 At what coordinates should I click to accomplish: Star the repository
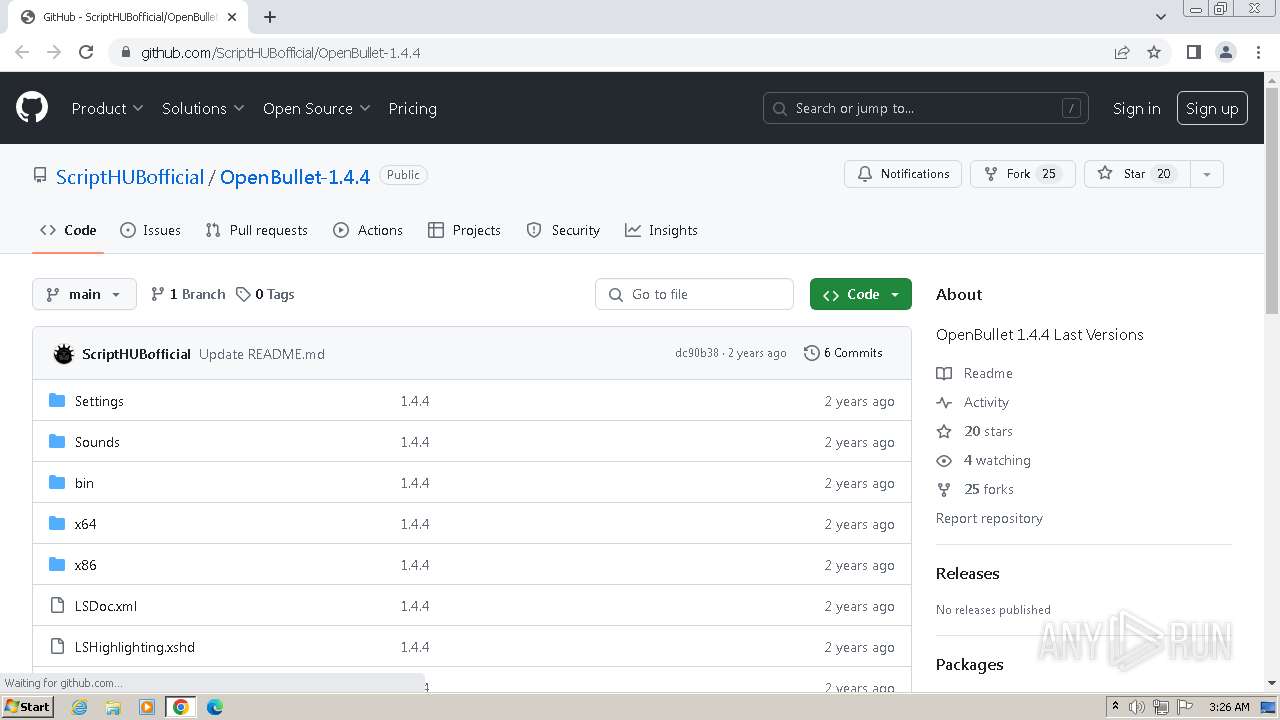tap(1137, 174)
